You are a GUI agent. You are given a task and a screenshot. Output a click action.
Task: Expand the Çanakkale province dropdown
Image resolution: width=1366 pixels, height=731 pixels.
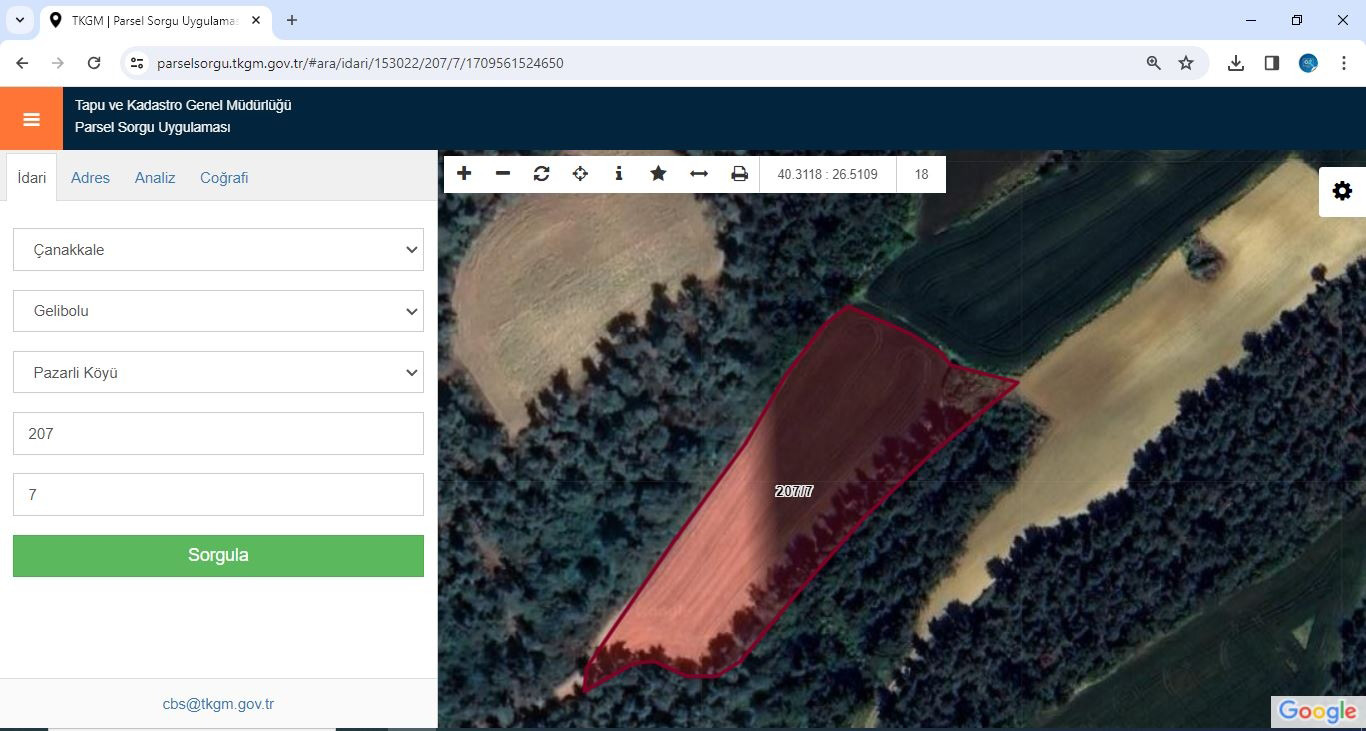coord(218,250)
